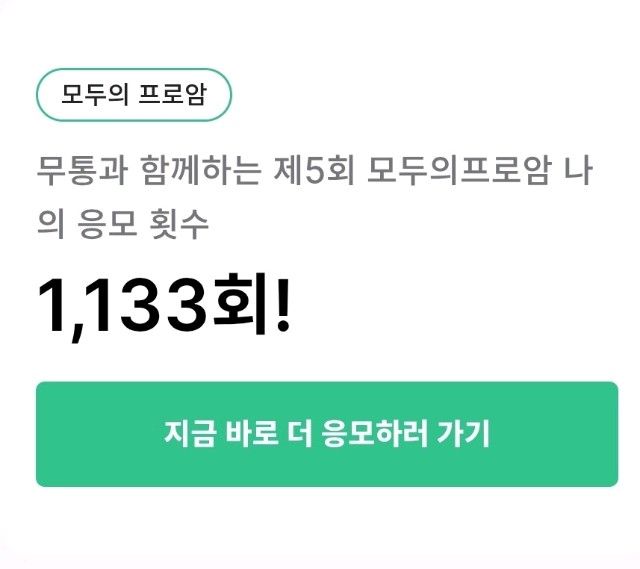Viewport: 640px width, 569px height.
Task: Click the 무통과 함께하는 제5회 description line
Action: [x=314, y=170]
